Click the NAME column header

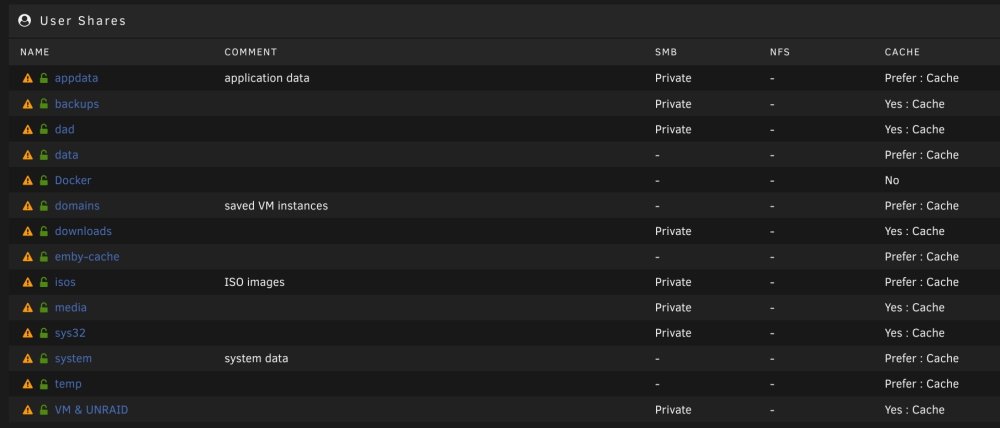point(34,52)
